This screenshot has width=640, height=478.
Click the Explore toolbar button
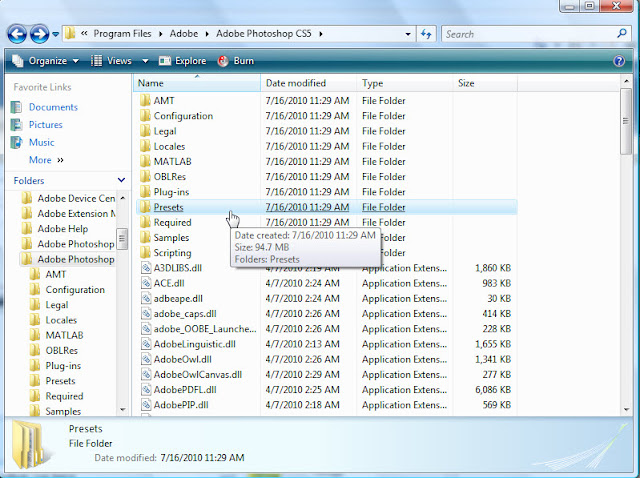[x=182, y=61]
